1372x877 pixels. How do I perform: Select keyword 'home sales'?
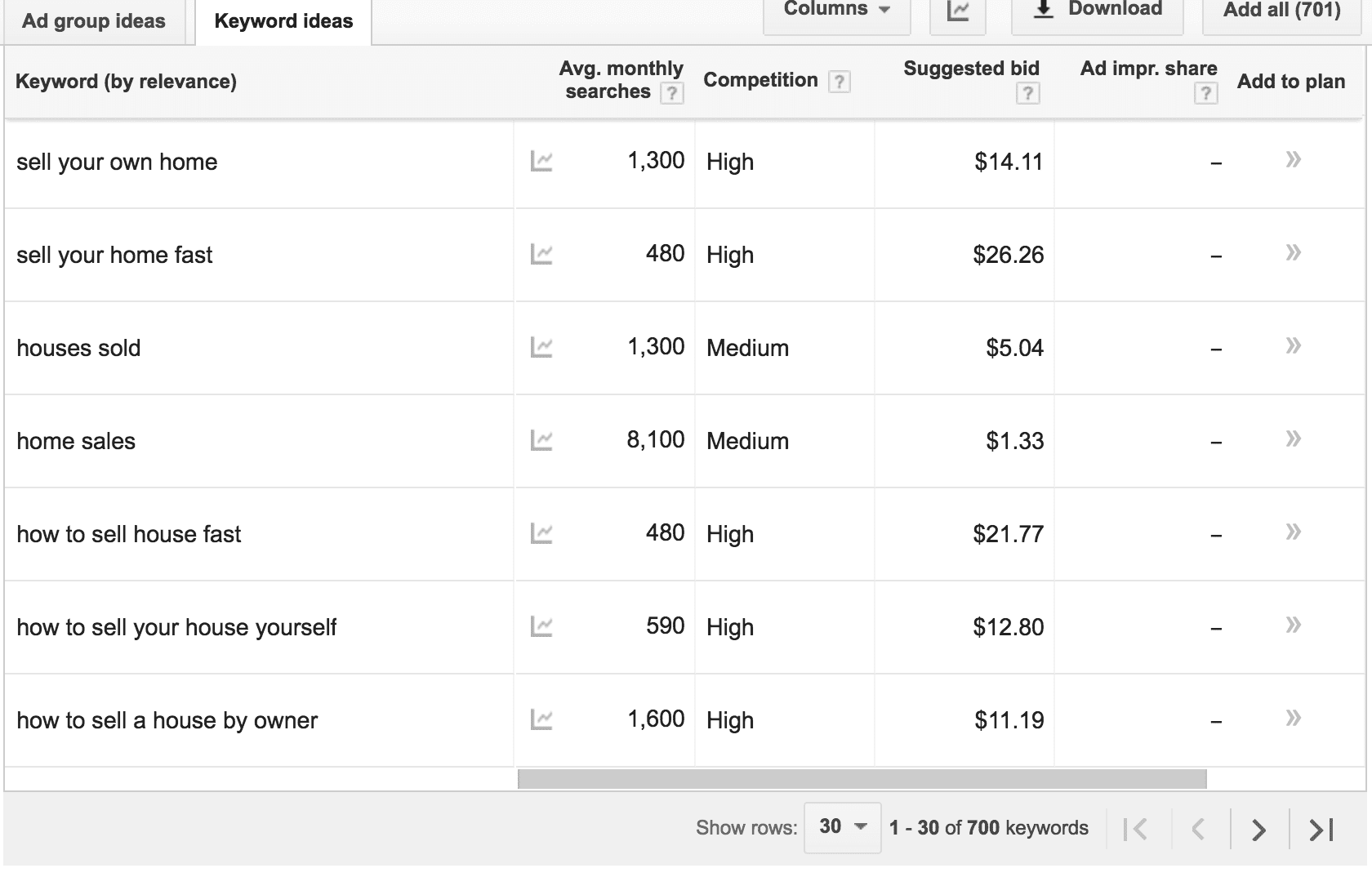(76, 441)
